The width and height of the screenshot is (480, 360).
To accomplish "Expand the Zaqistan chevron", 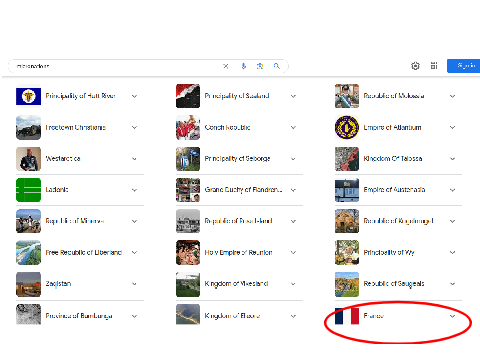I will click(x=134, y=284).
